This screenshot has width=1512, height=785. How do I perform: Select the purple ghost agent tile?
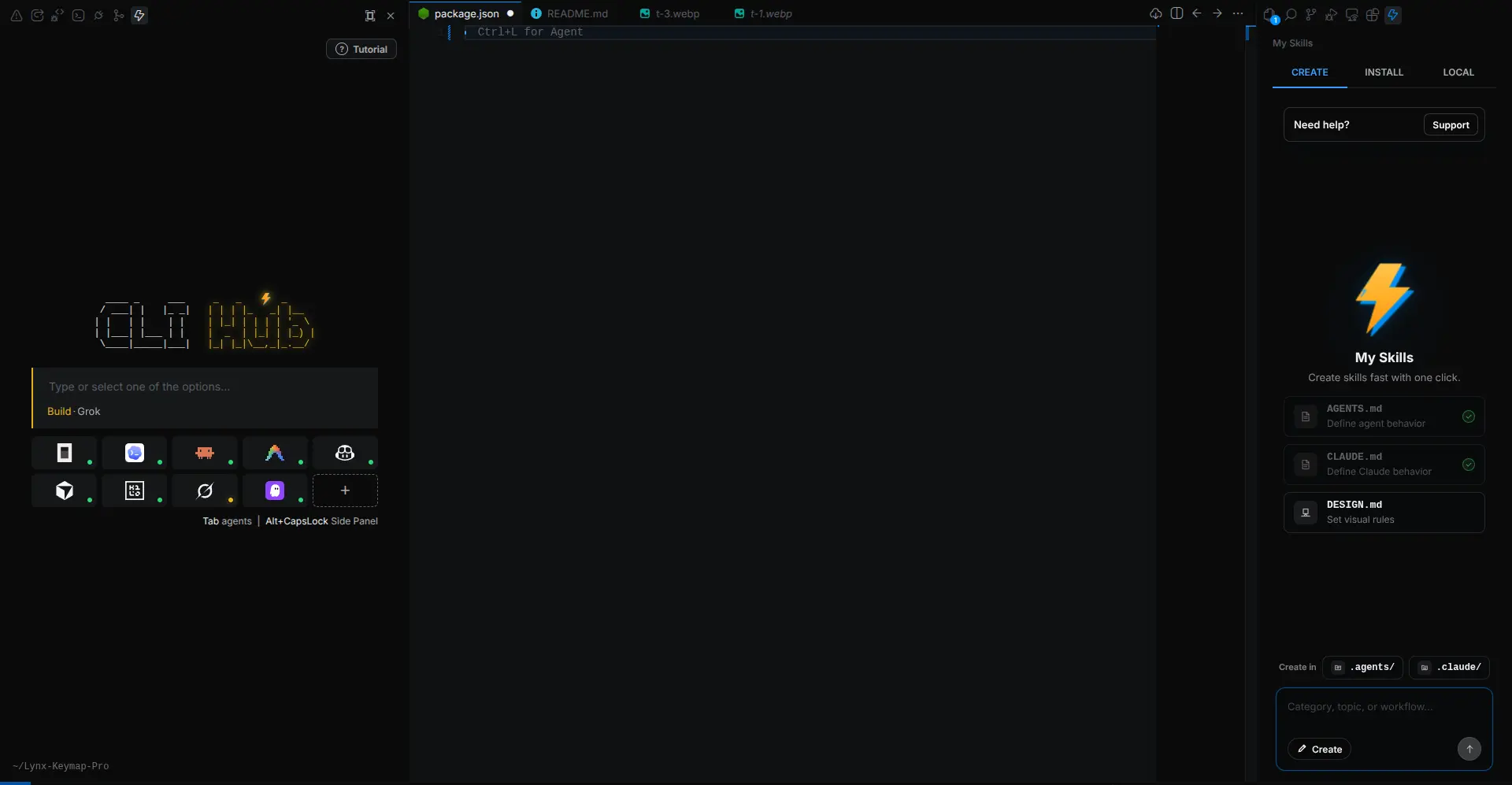click(275, 491)
